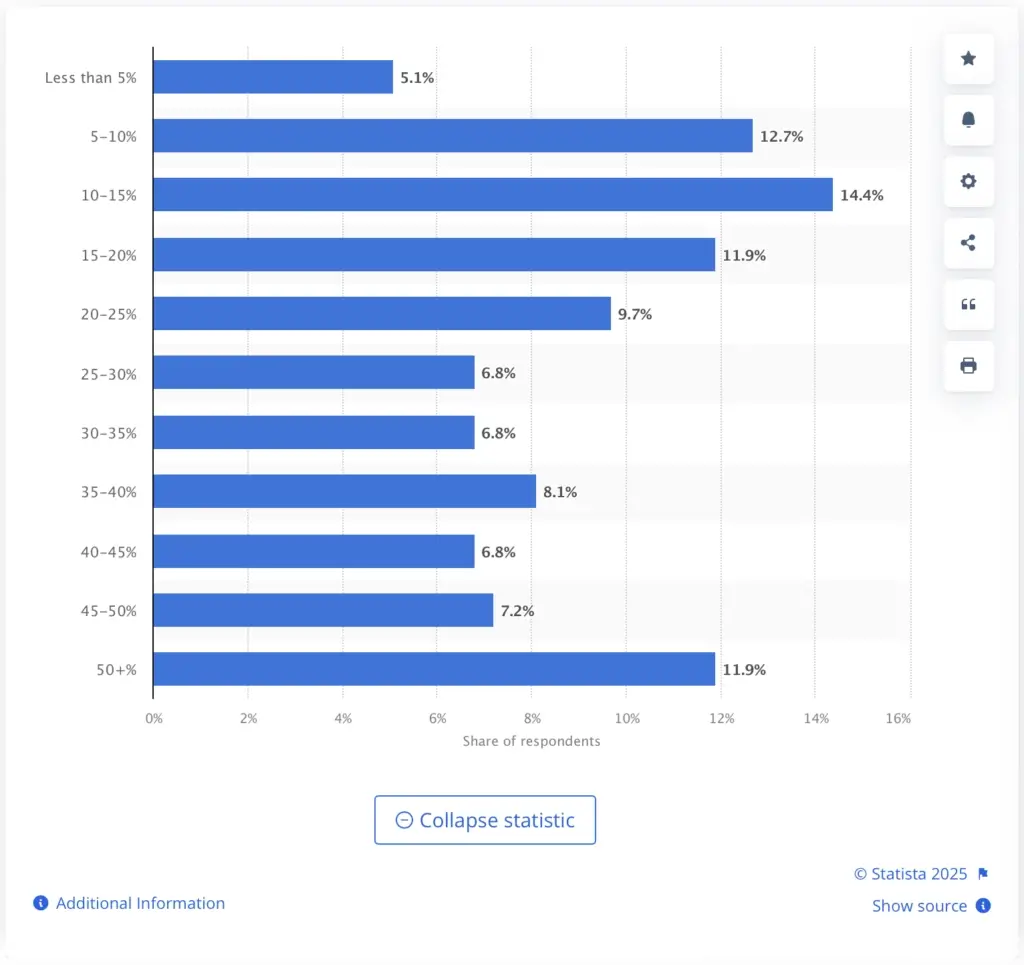Select the citation quote icon
The image size is (1024, 965).
click(x=968, y=304)
